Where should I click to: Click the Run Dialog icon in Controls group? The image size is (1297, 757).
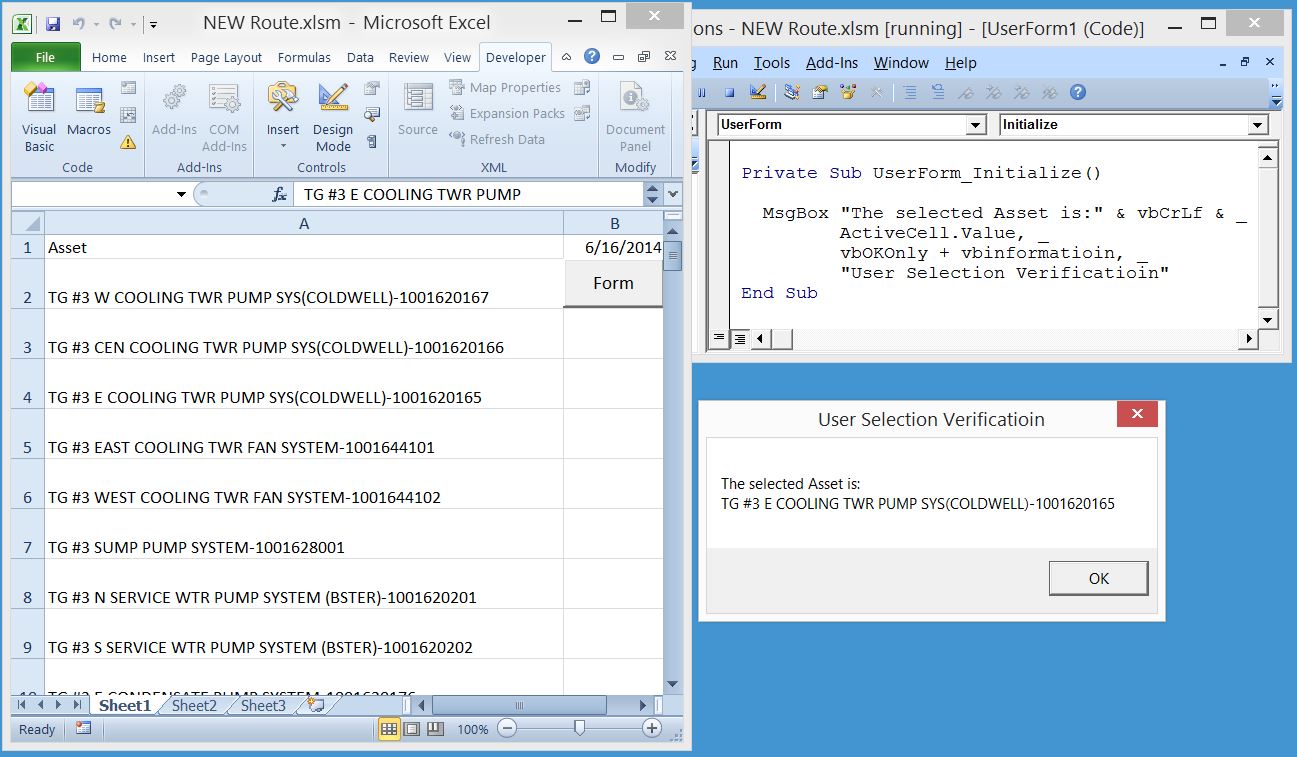click(372, 142)
